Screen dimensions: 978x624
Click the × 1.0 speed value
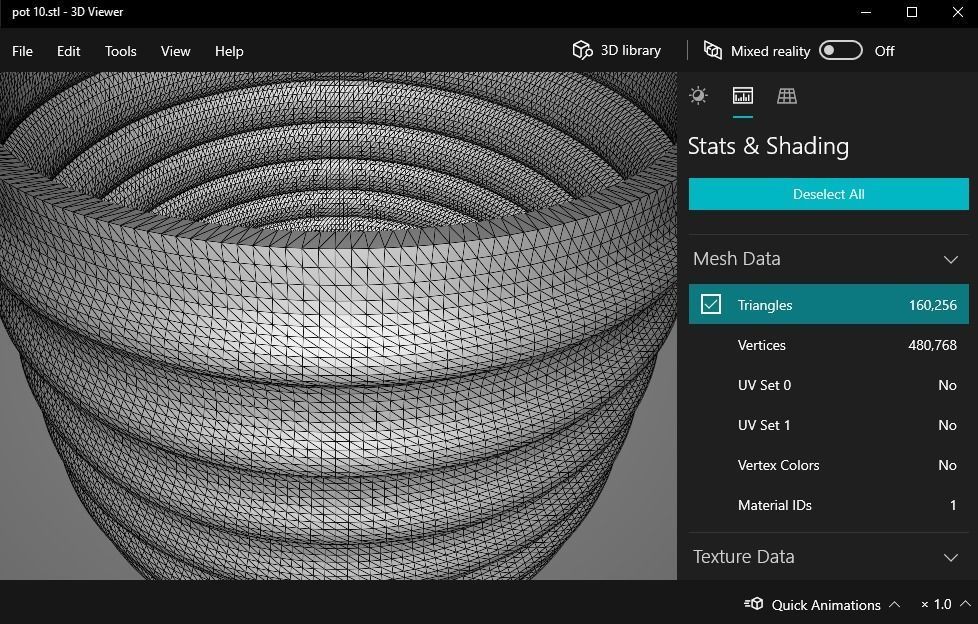pos(936,604)
